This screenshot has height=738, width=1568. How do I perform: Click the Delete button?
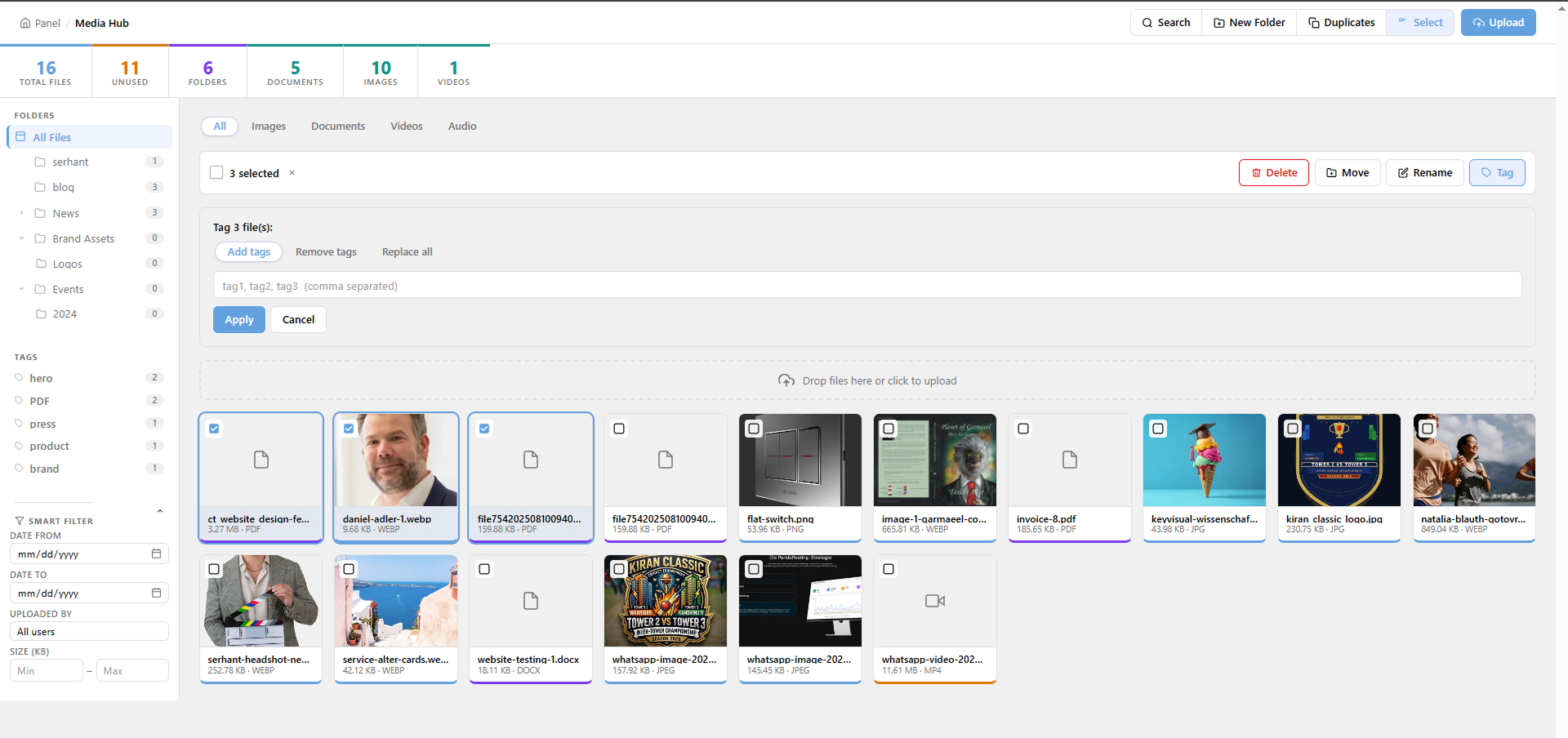point(1274,173)
